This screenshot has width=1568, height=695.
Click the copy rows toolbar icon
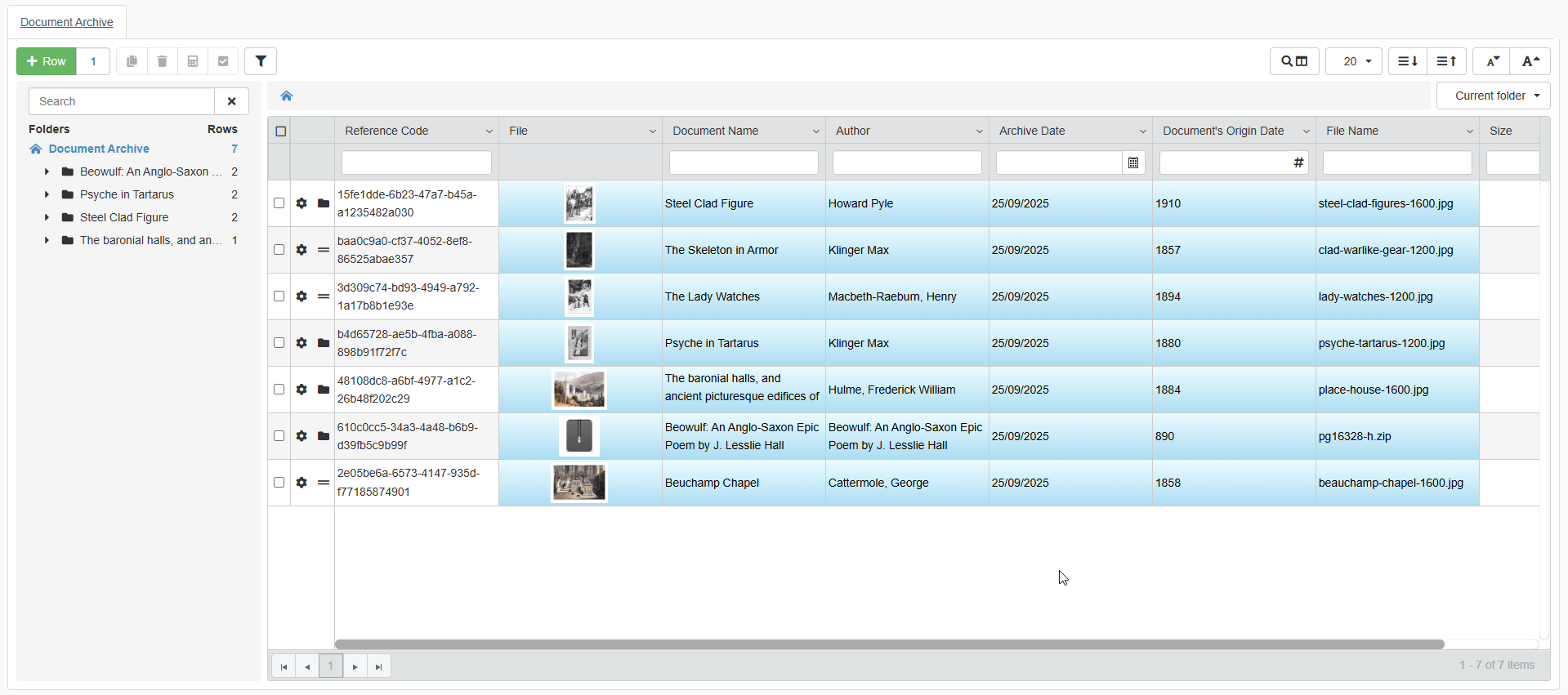coord(132,61)
